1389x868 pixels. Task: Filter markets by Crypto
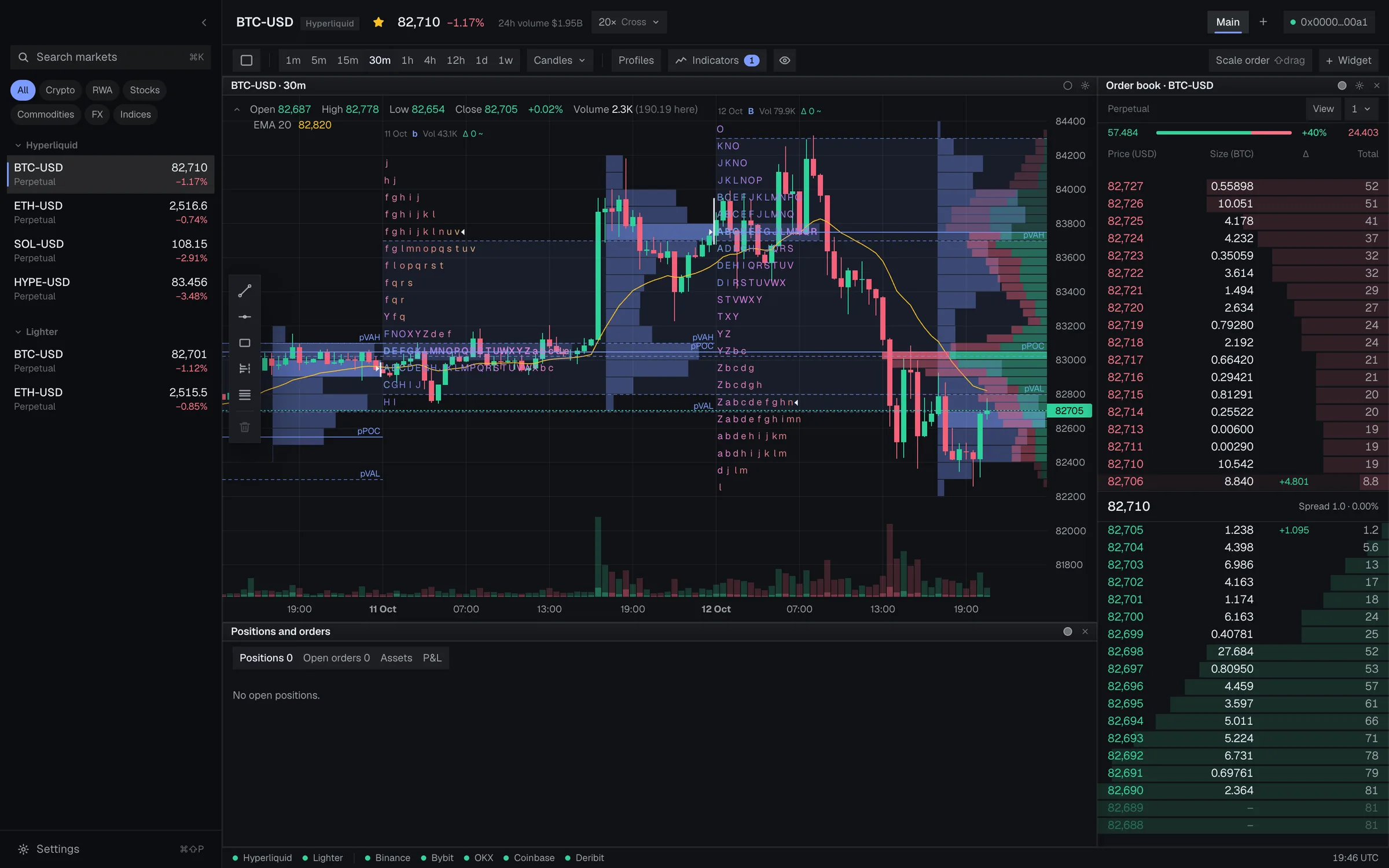[60, 90]
